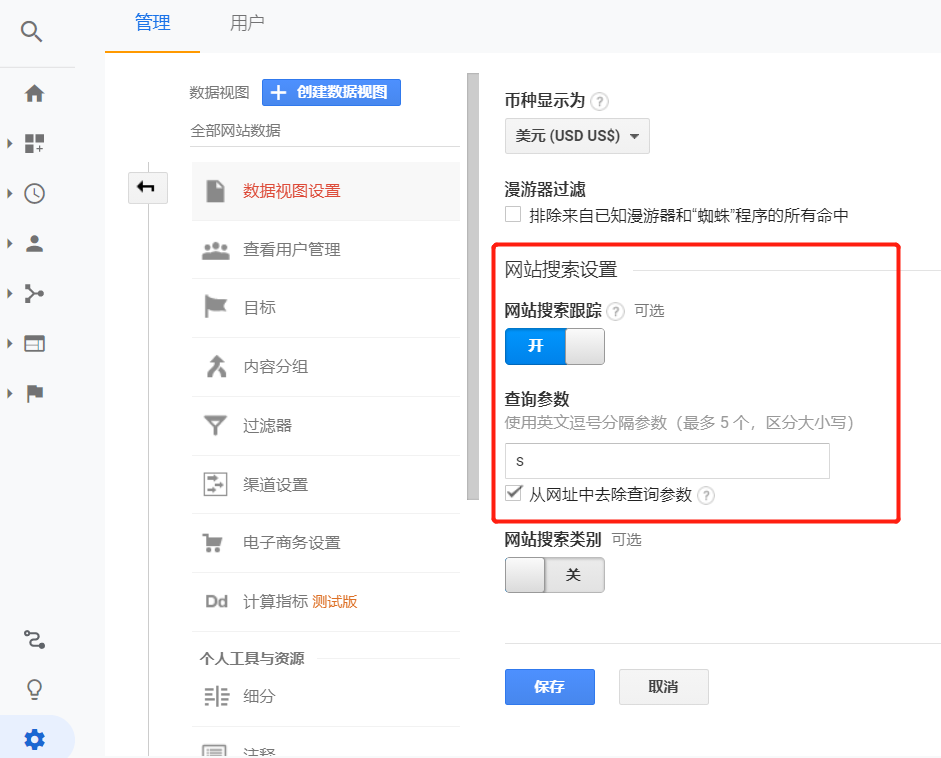Click the back arrow button beside view column
941x758 pixels.
(x=147, y=187)
